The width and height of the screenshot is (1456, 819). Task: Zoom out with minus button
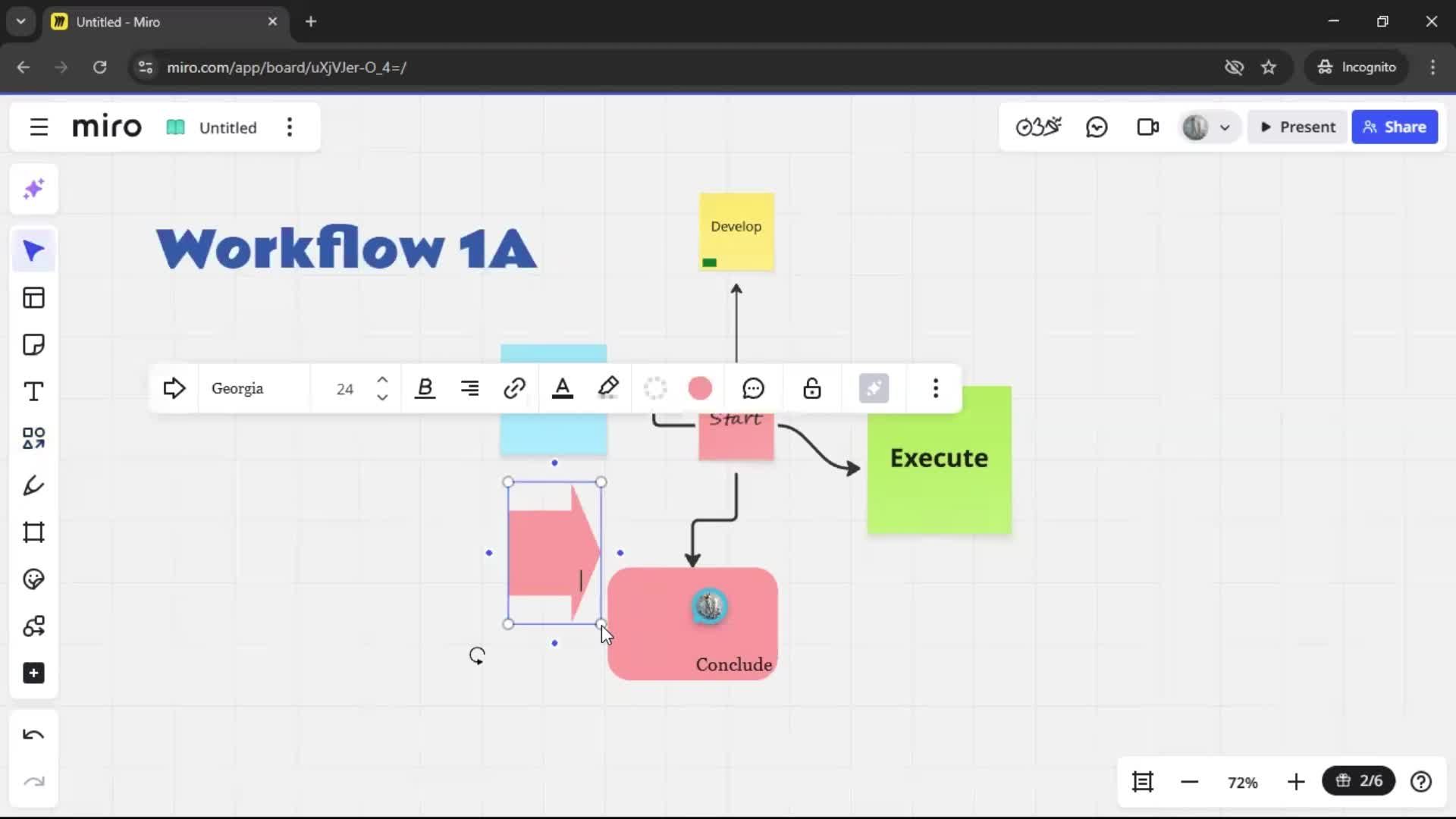click(1189, 781)
